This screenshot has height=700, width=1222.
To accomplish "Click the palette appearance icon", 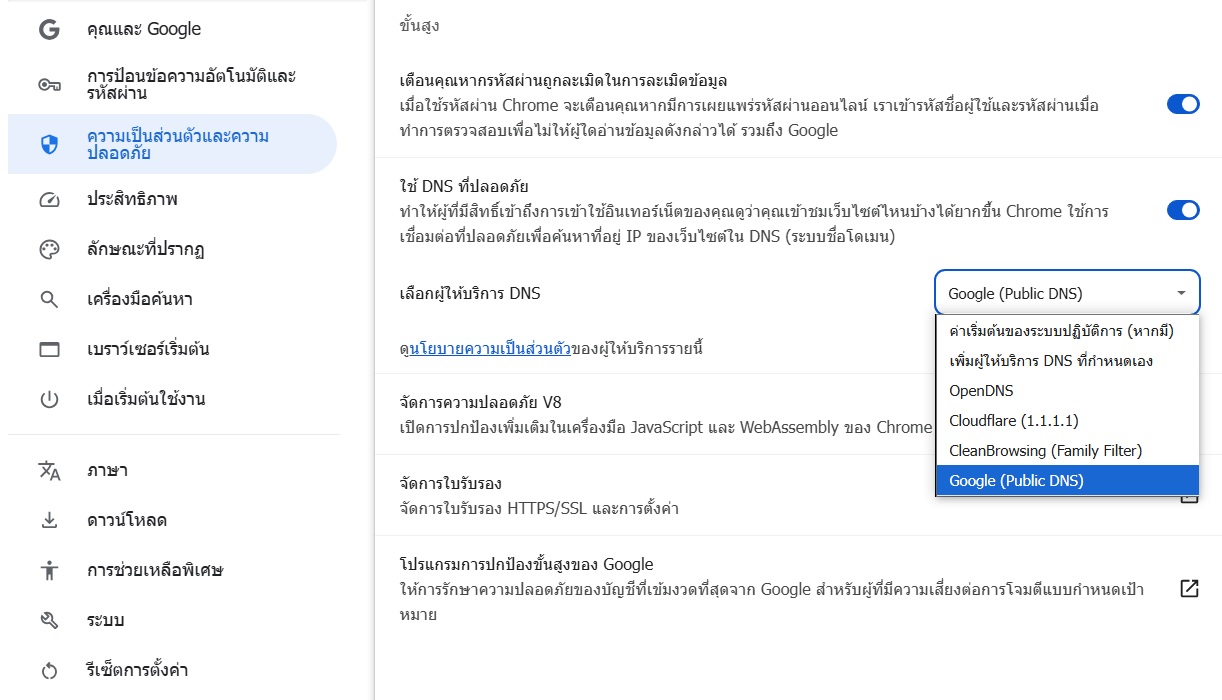I will pyautogui.click(x=49, y=249).
